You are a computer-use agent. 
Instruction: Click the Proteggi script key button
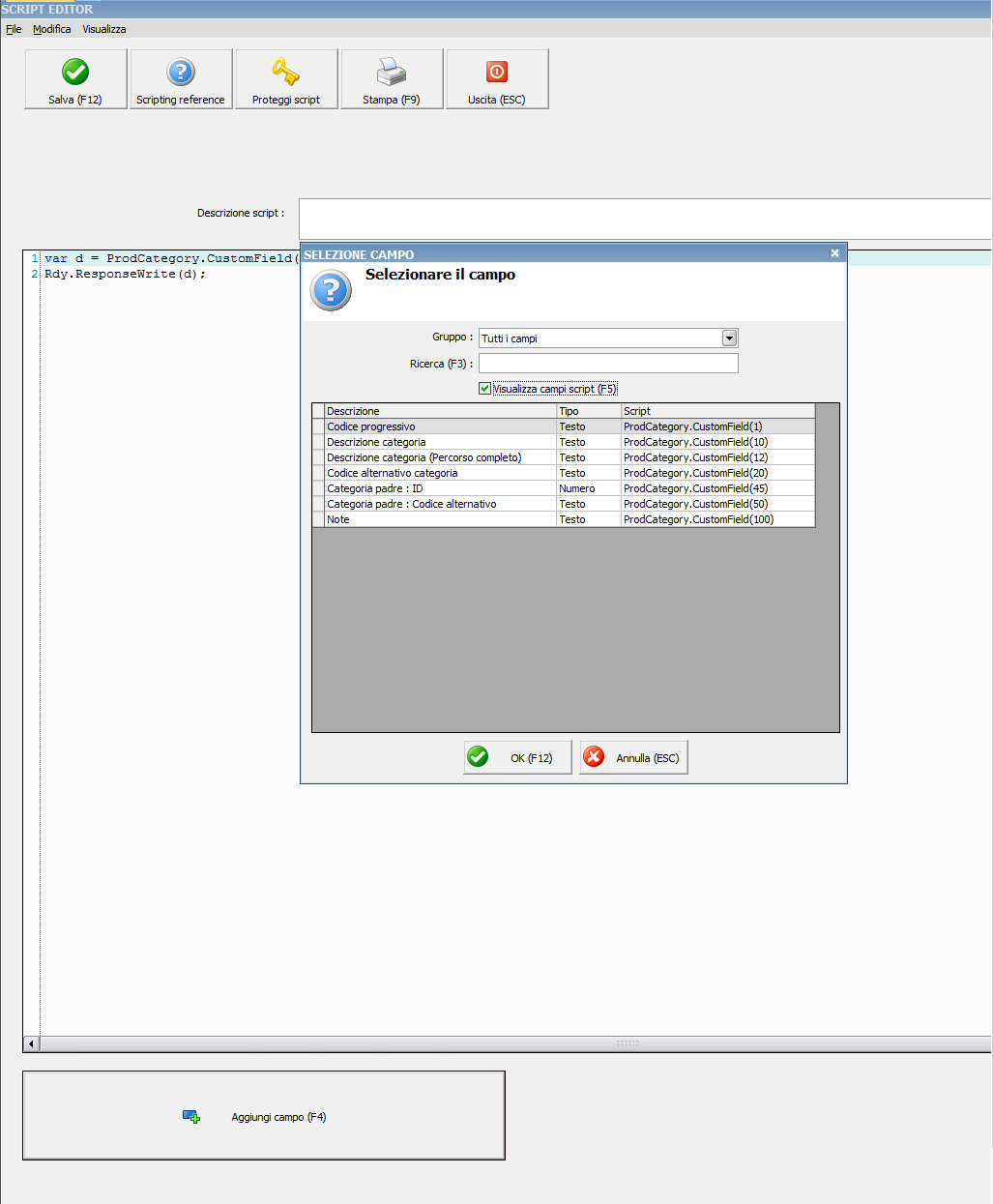click(x=286, y=79)
